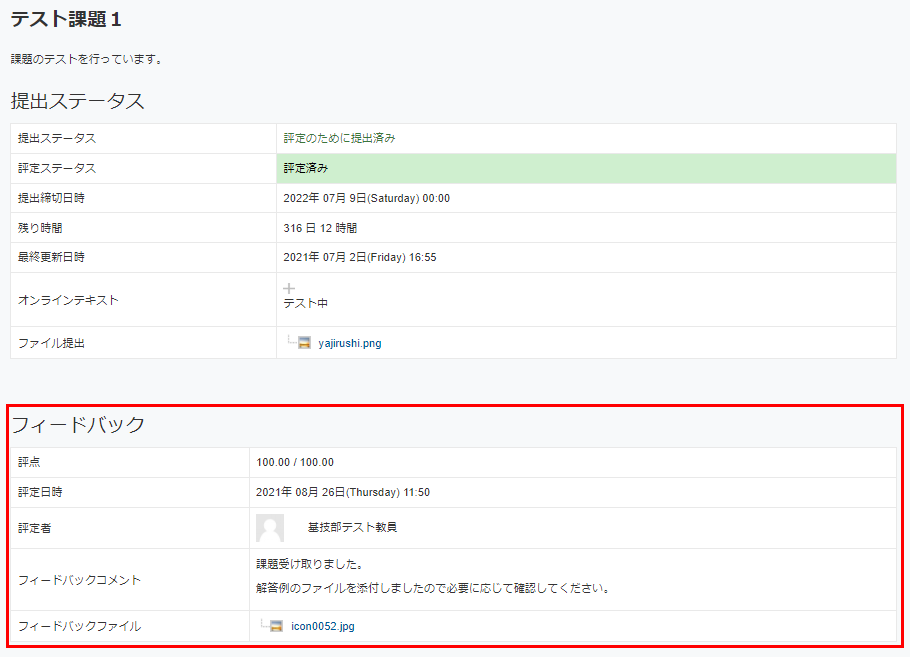Open grader 基技部テスト教員 profile name

tap(352, 528)
